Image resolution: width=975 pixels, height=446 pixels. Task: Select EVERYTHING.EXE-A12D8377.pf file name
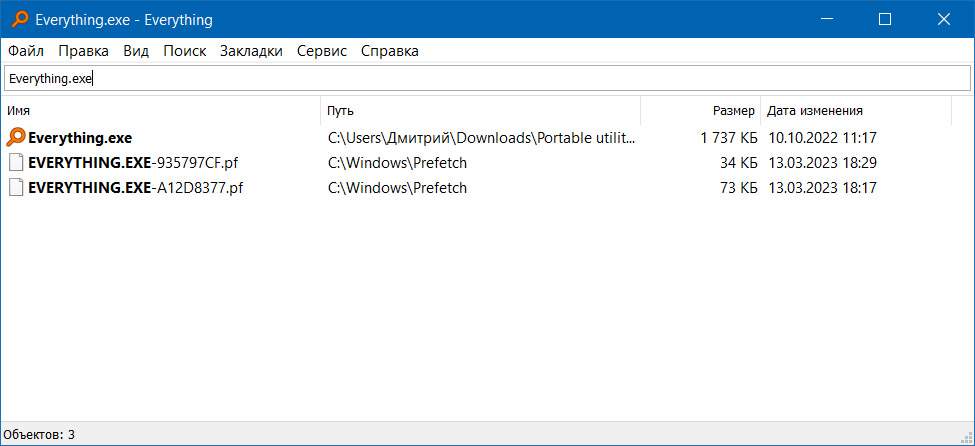click(135, 188)
